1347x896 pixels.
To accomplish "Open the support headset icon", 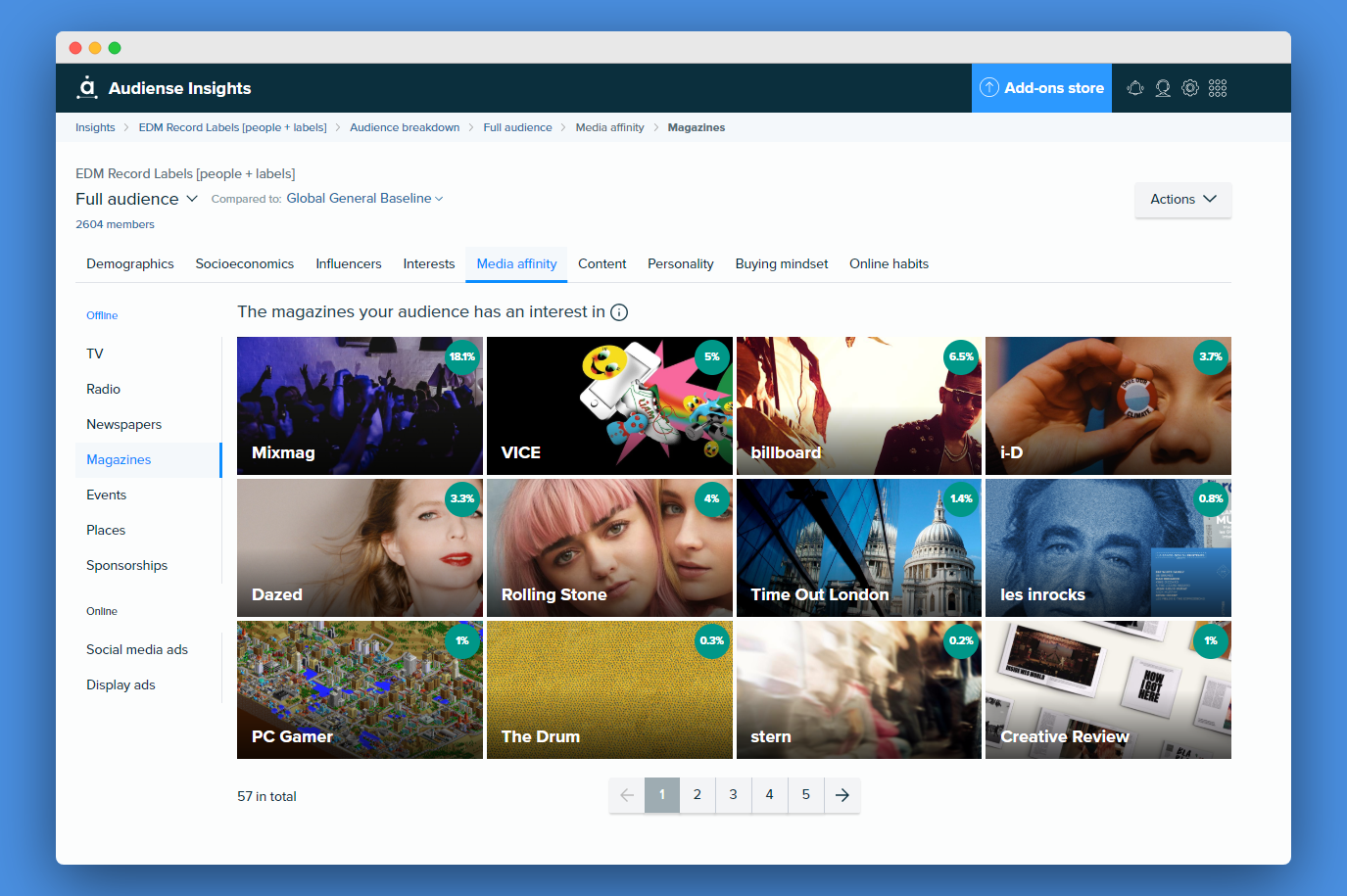I will [x=1163, y=88].
